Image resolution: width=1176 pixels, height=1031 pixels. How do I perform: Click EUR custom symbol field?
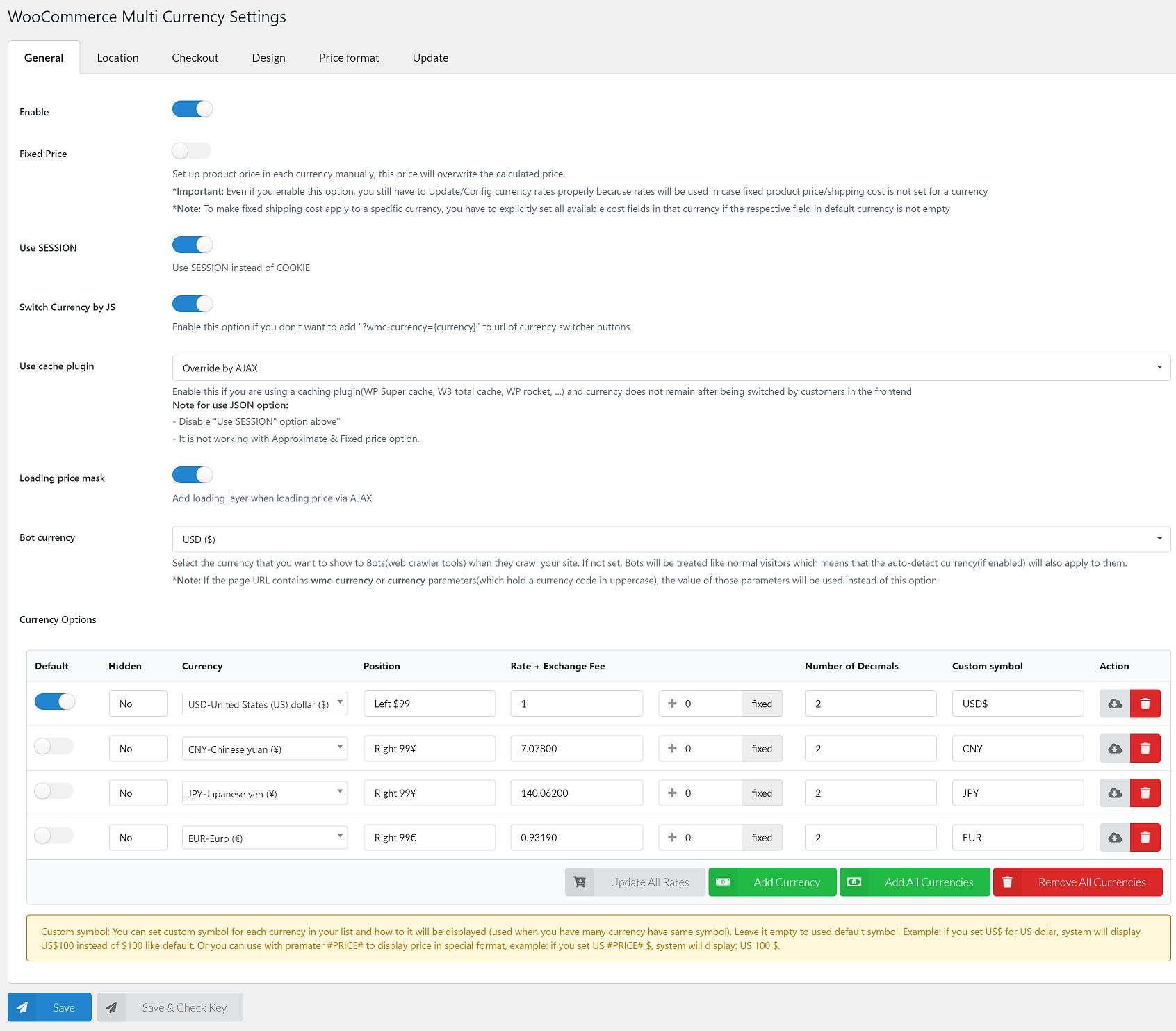click(x=1018, y=837)
